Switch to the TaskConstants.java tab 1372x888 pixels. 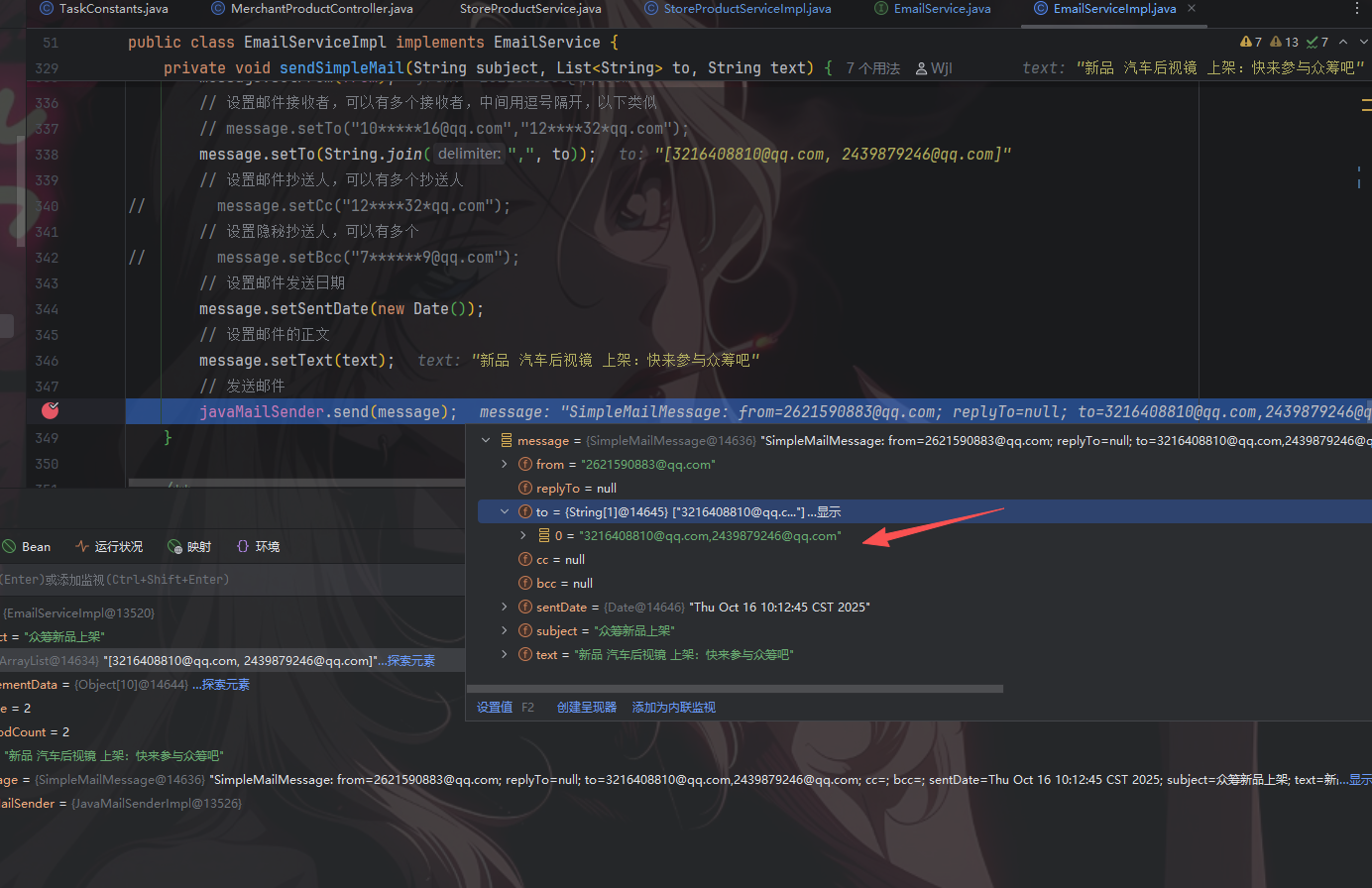[x=104, y=9]
